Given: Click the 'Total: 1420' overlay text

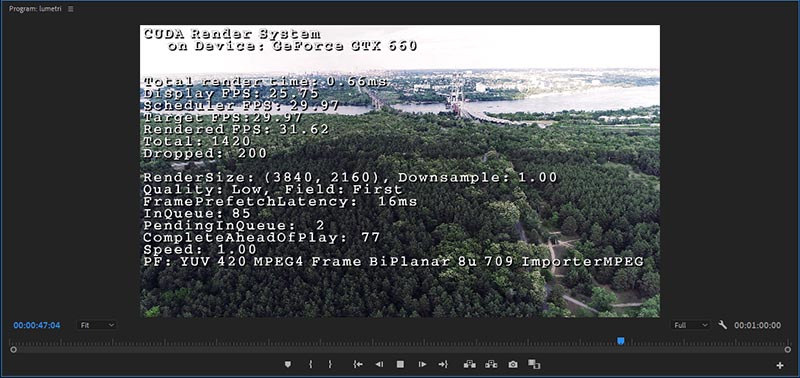Looking at the screenshot, I should (197, 141).
